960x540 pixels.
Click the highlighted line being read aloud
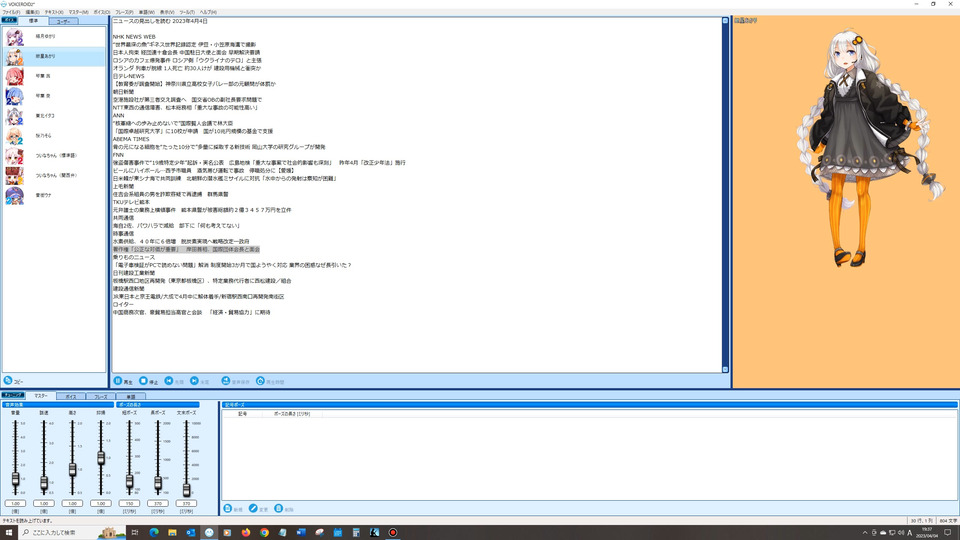[x=186, y=249]
